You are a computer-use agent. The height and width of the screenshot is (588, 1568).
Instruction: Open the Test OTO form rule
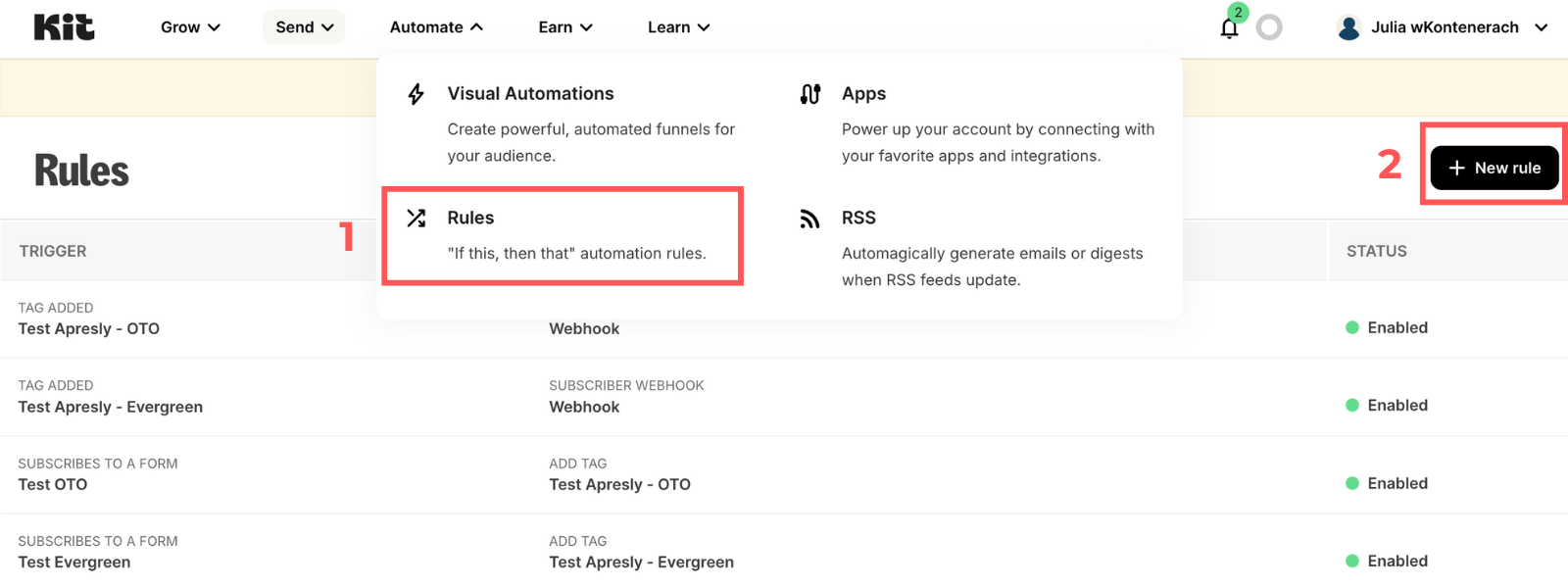pos(52,484)
